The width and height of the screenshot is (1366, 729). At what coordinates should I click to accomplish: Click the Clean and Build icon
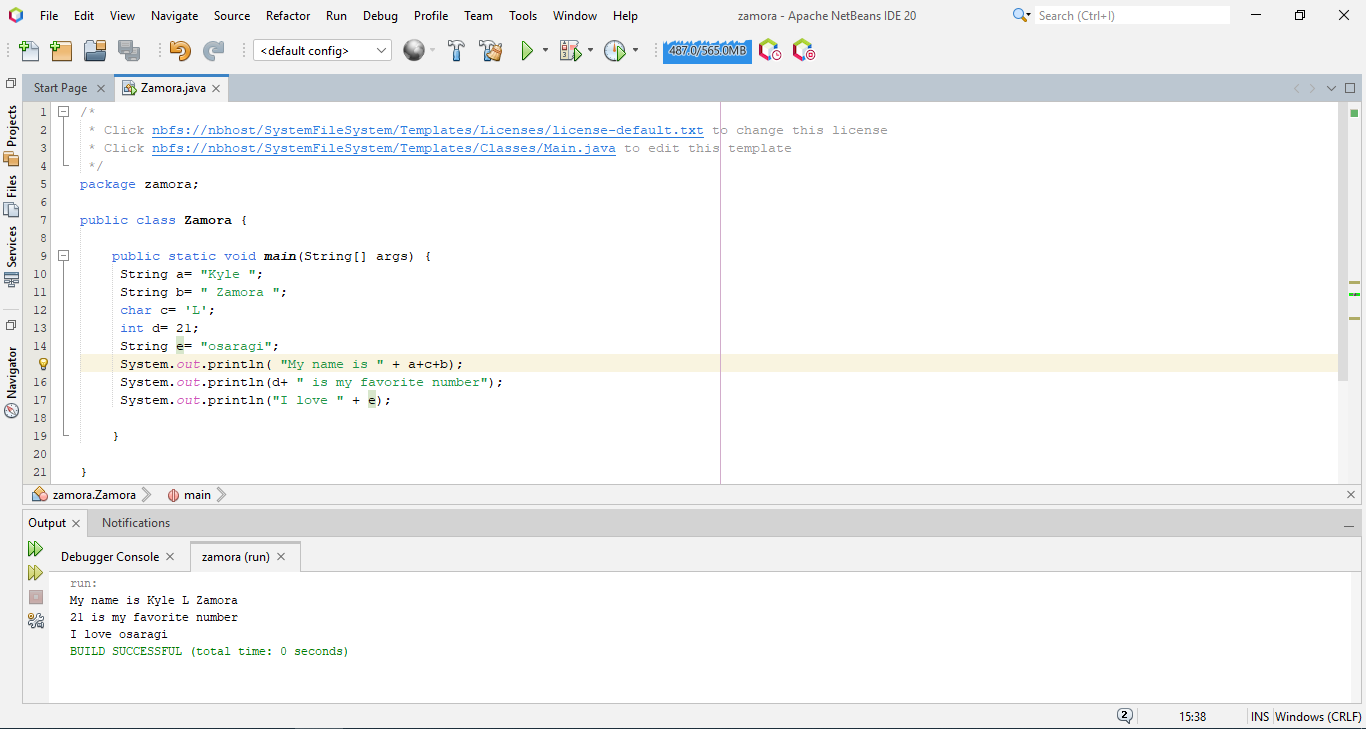[490, 51]
